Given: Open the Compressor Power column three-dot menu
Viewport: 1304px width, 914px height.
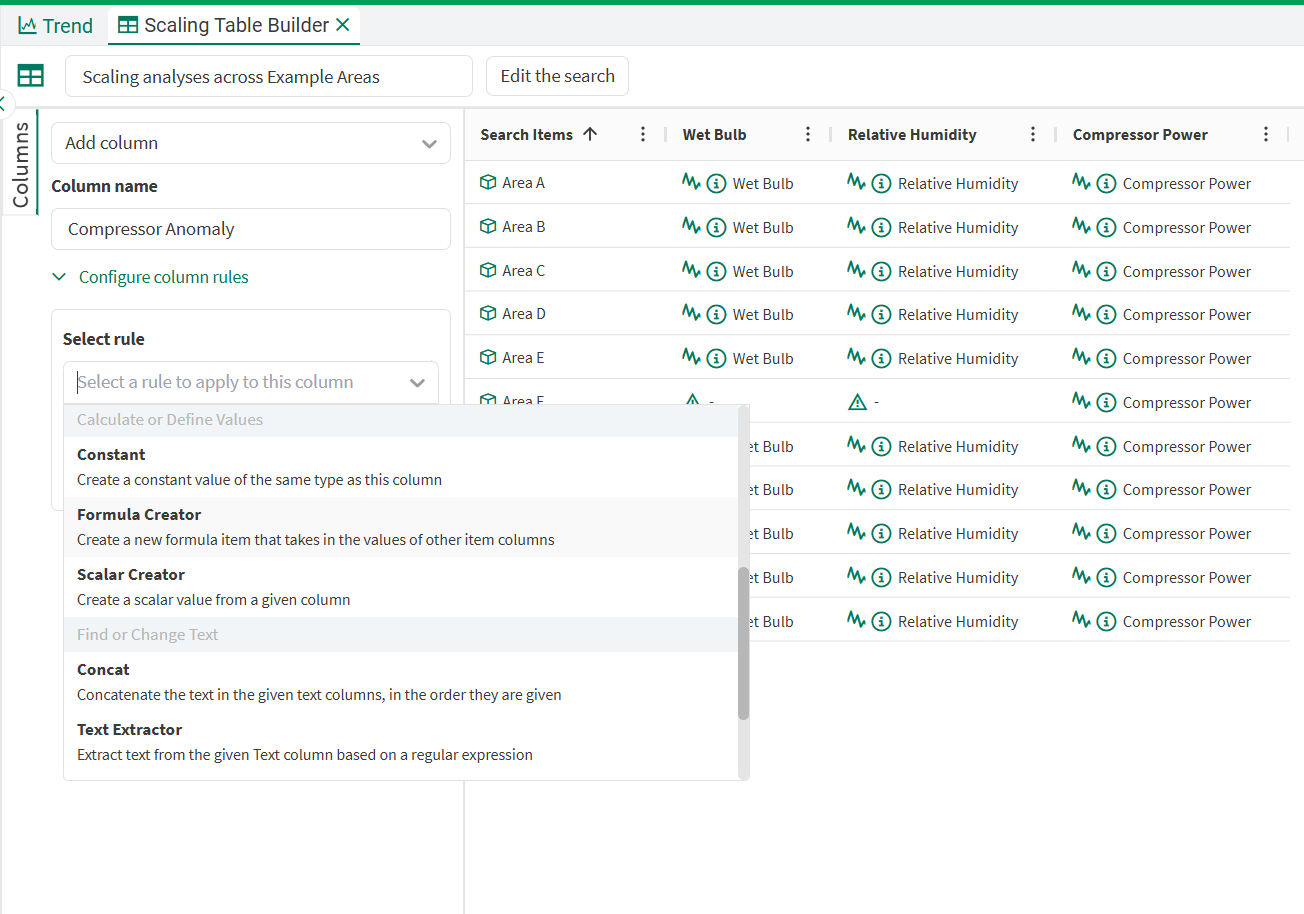Looking at the screenshot, I should pos(1266,134).
